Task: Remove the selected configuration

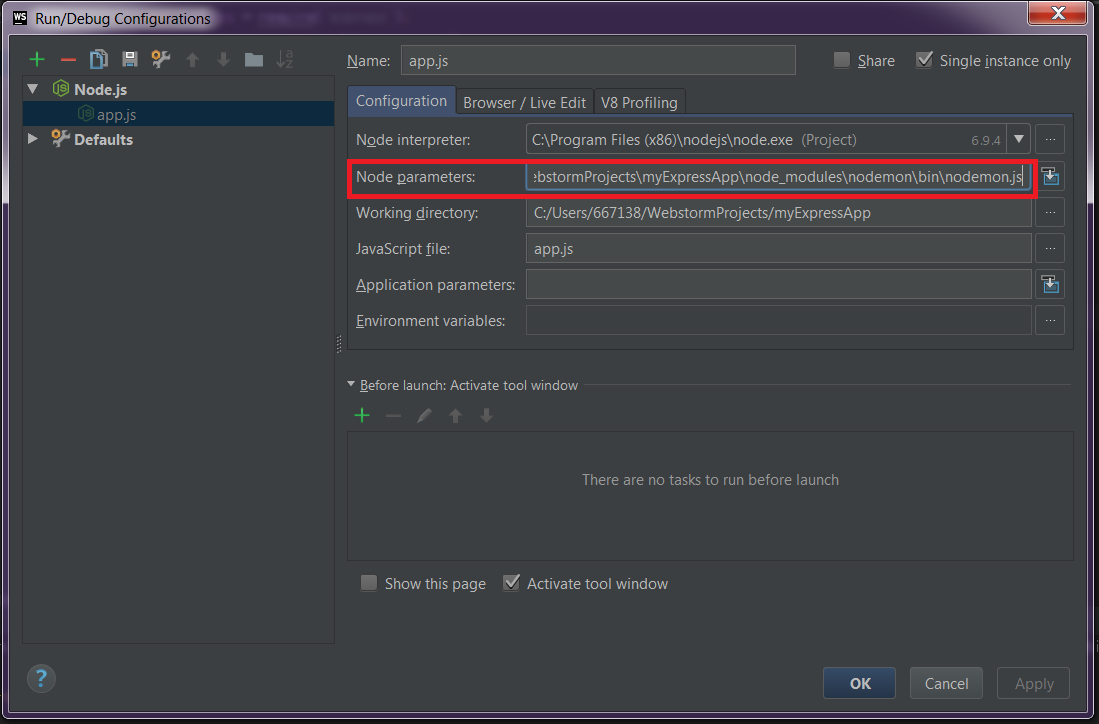Action: [x=66, y=59]
